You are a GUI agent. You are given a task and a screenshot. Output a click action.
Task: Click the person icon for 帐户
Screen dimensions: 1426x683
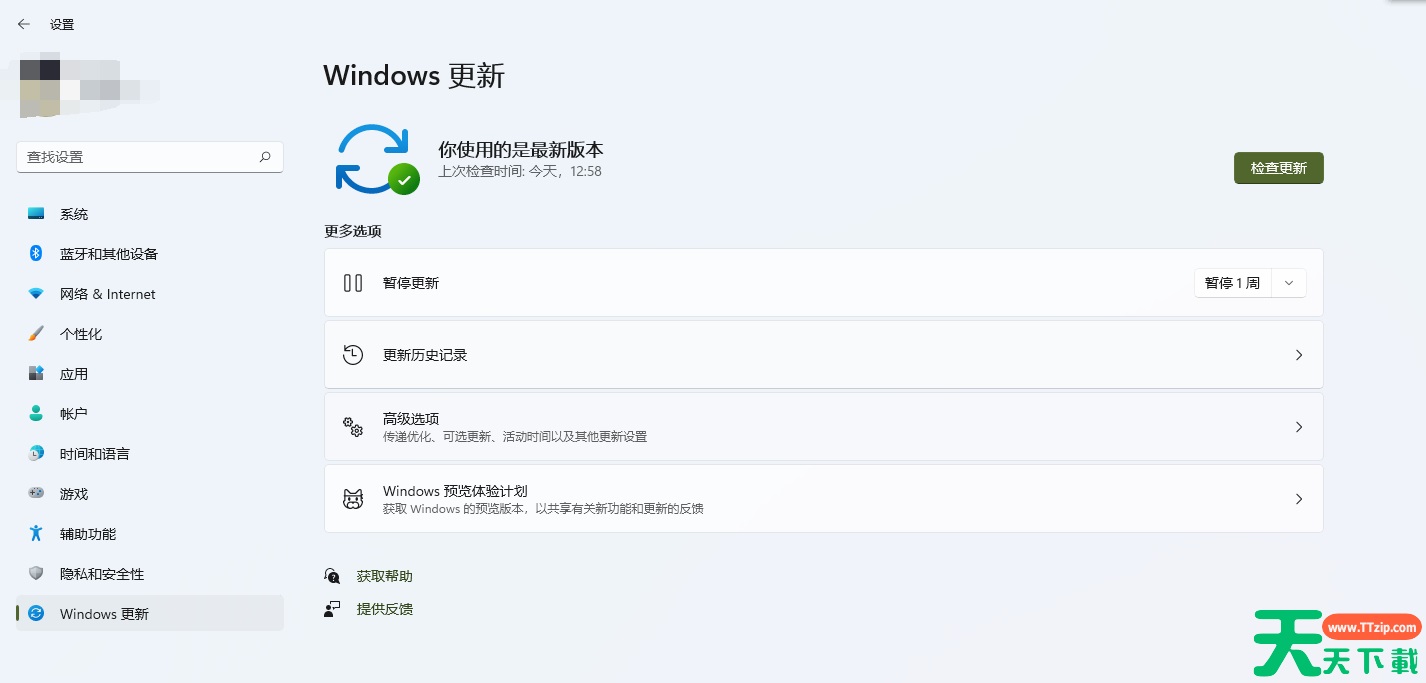tap(36, 414)
